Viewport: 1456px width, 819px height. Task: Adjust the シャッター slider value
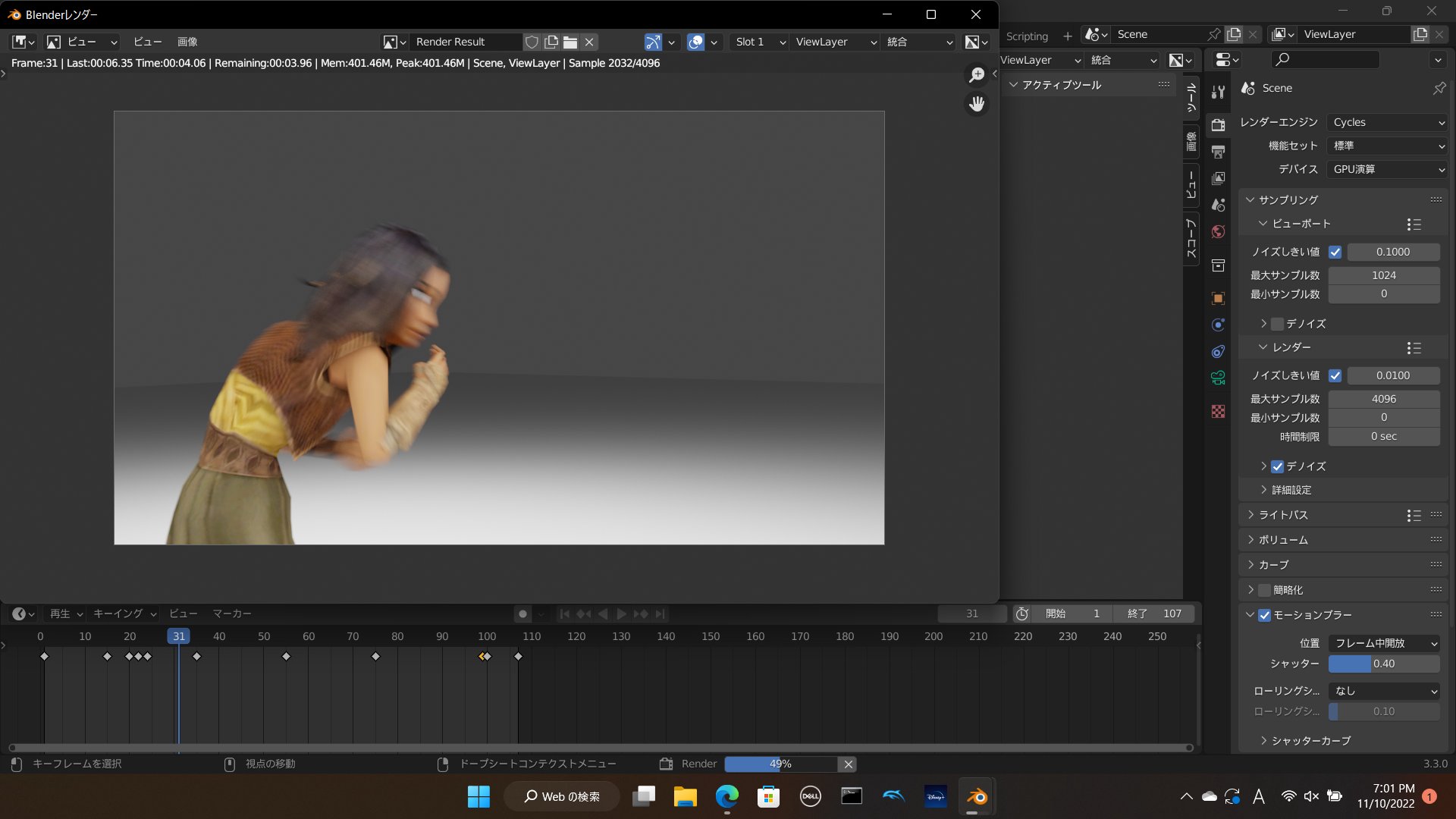[x=1384, y=664]
